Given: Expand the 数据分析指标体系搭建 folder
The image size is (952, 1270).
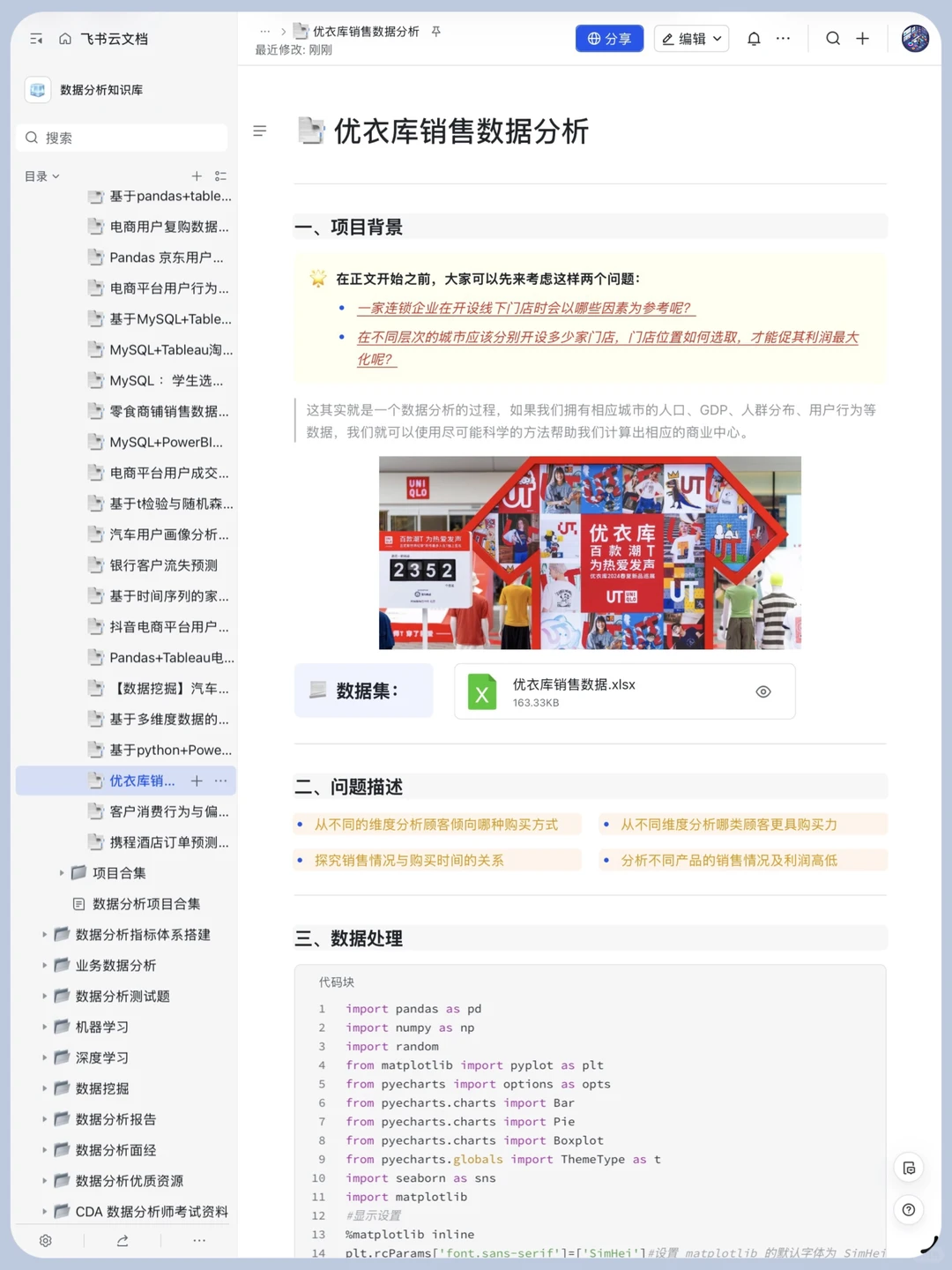Looking at the screenshot, I should [45, 935].
